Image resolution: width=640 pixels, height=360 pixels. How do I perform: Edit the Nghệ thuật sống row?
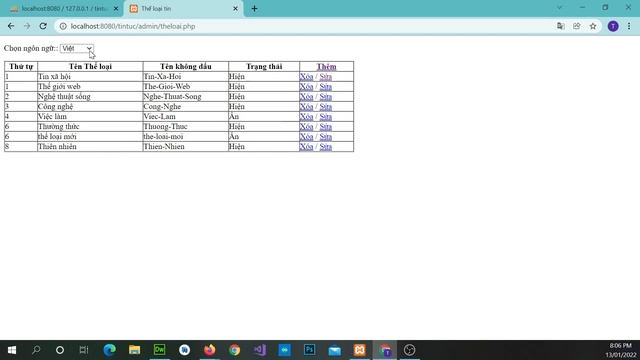325,97
